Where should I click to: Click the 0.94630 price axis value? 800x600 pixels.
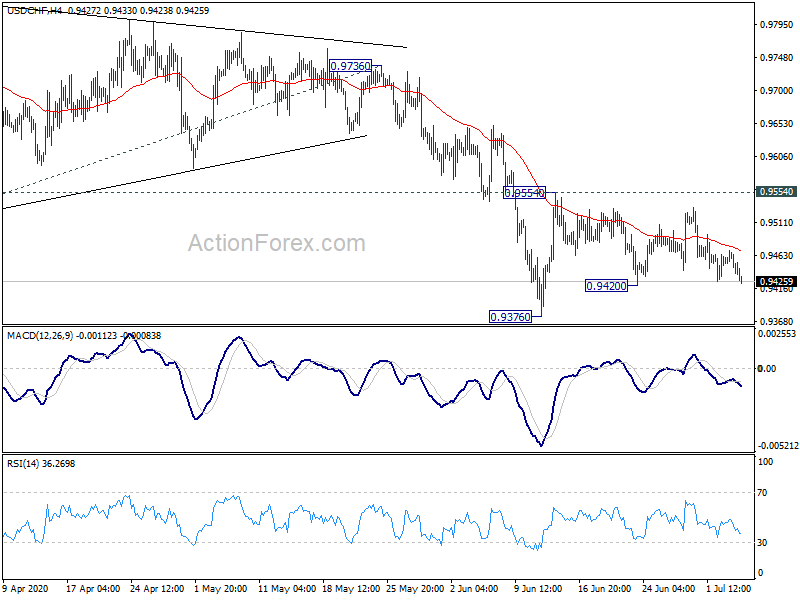777,256
